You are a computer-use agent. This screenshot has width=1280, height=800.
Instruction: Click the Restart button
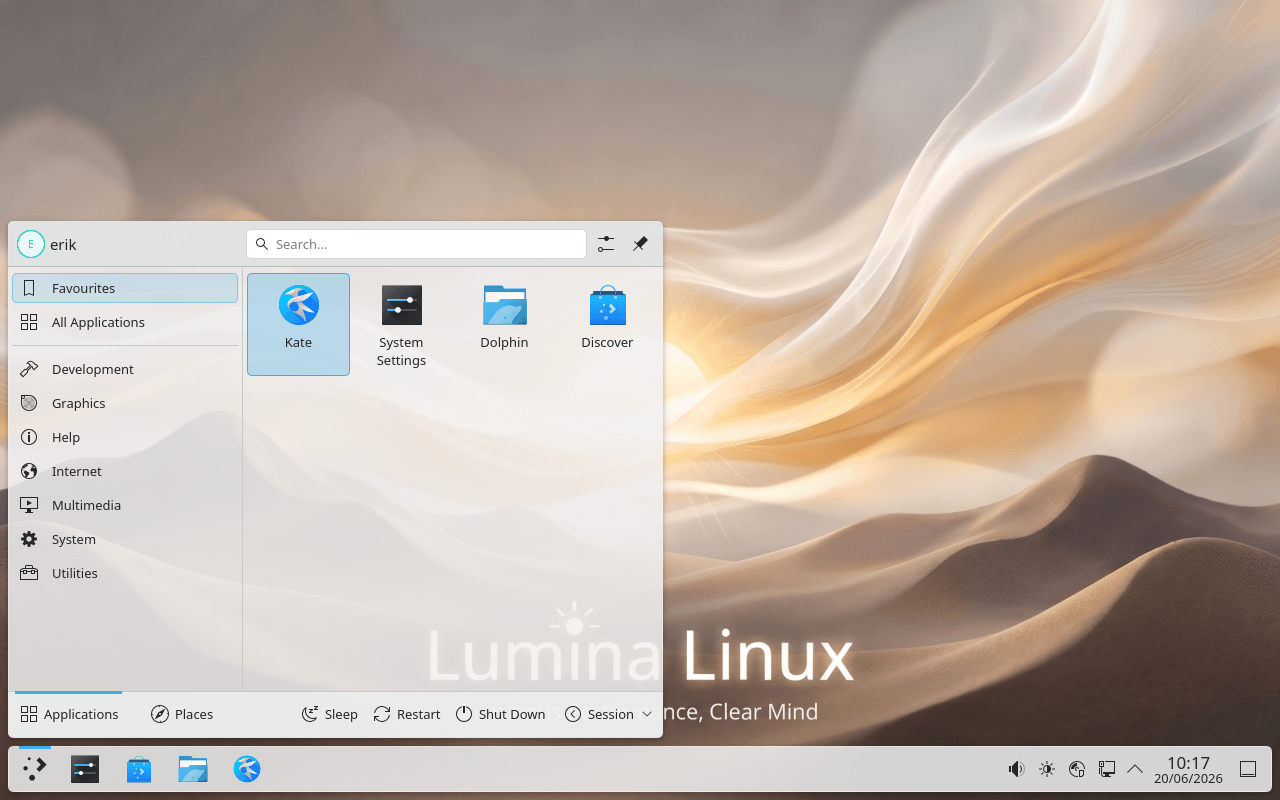(x=407, y=714)
